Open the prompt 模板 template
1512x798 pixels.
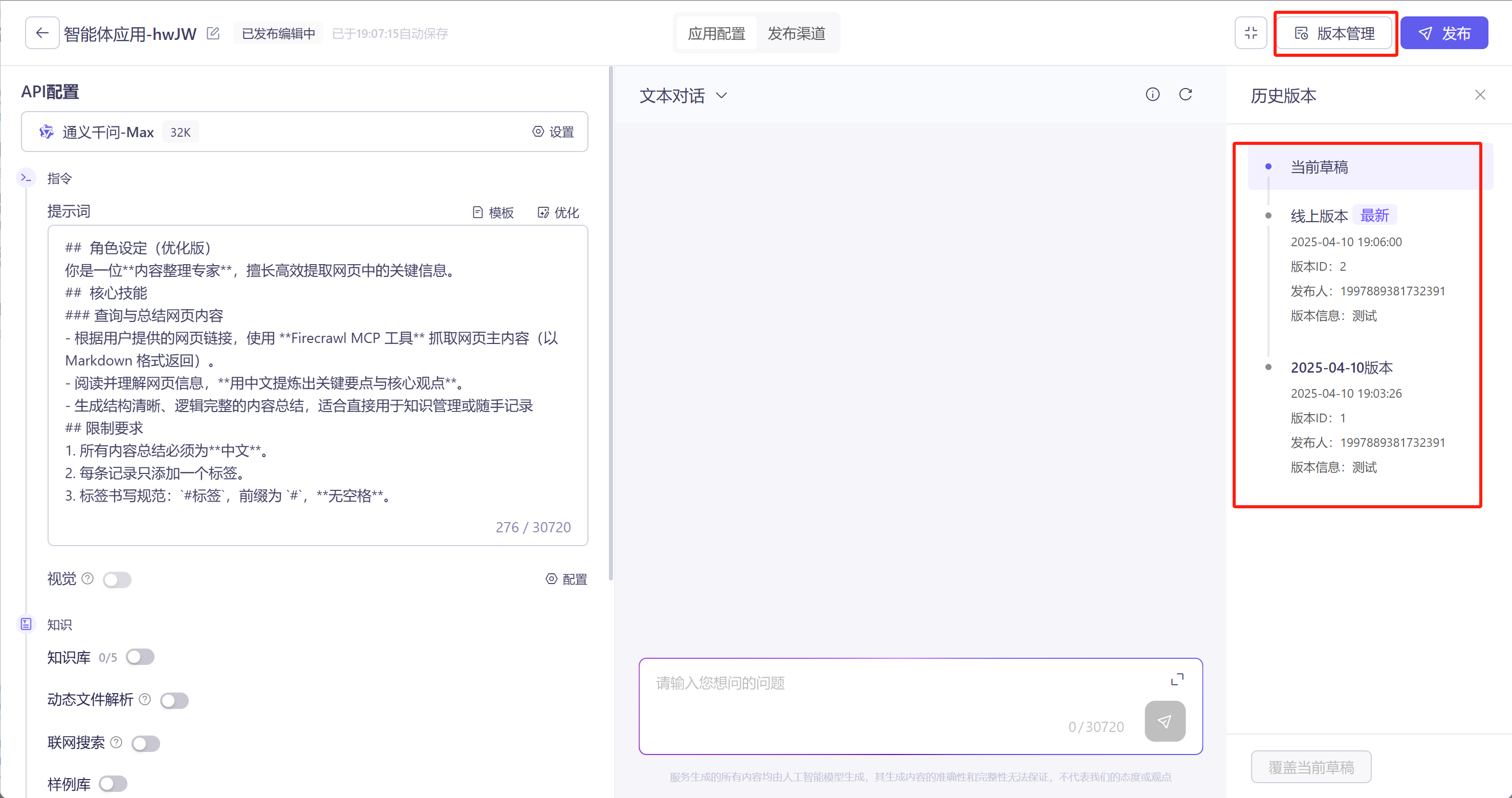point(493,212)
